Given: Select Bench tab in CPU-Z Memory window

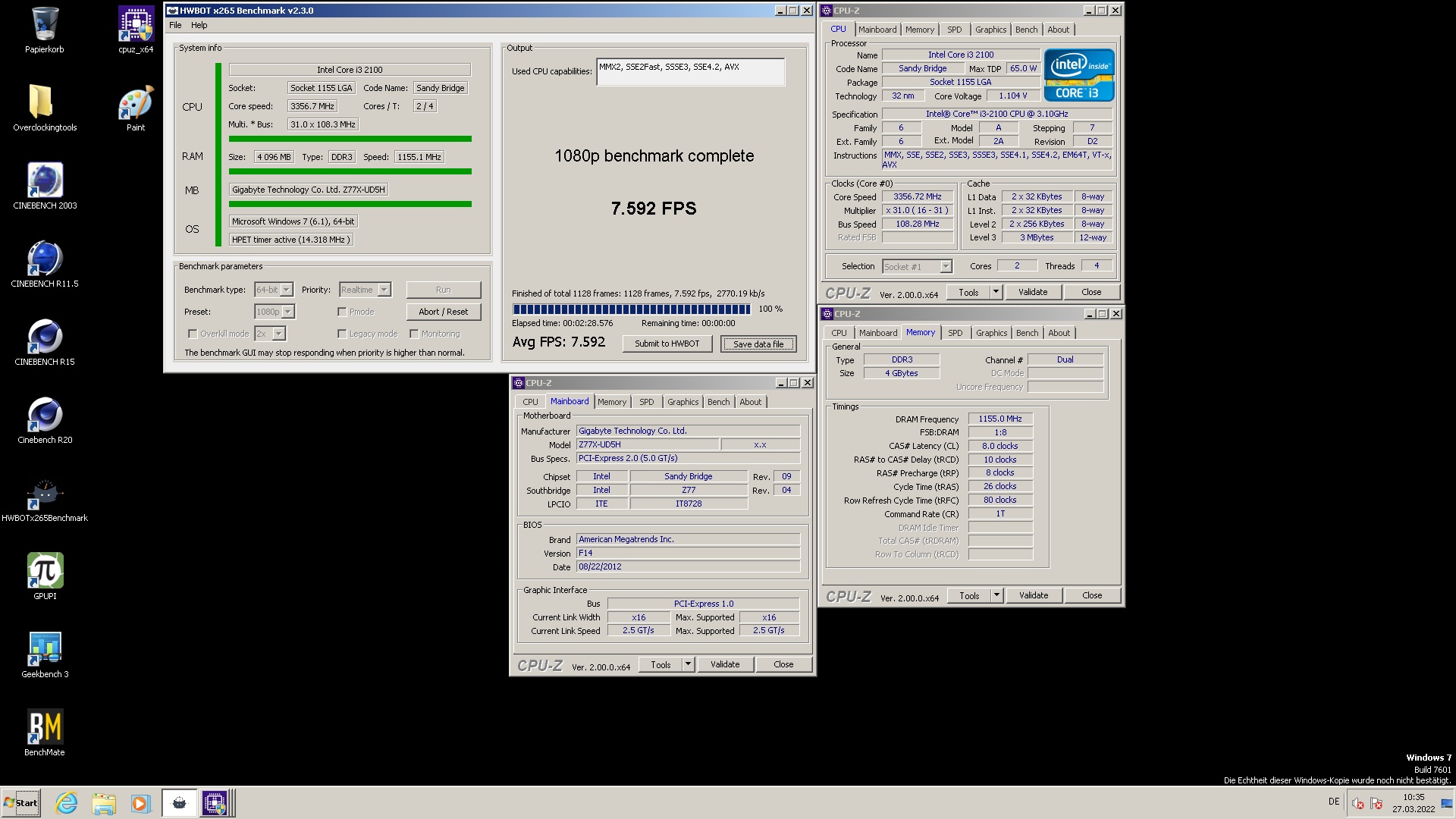Looking at the screenshot, I should (x=1027, y=333).
